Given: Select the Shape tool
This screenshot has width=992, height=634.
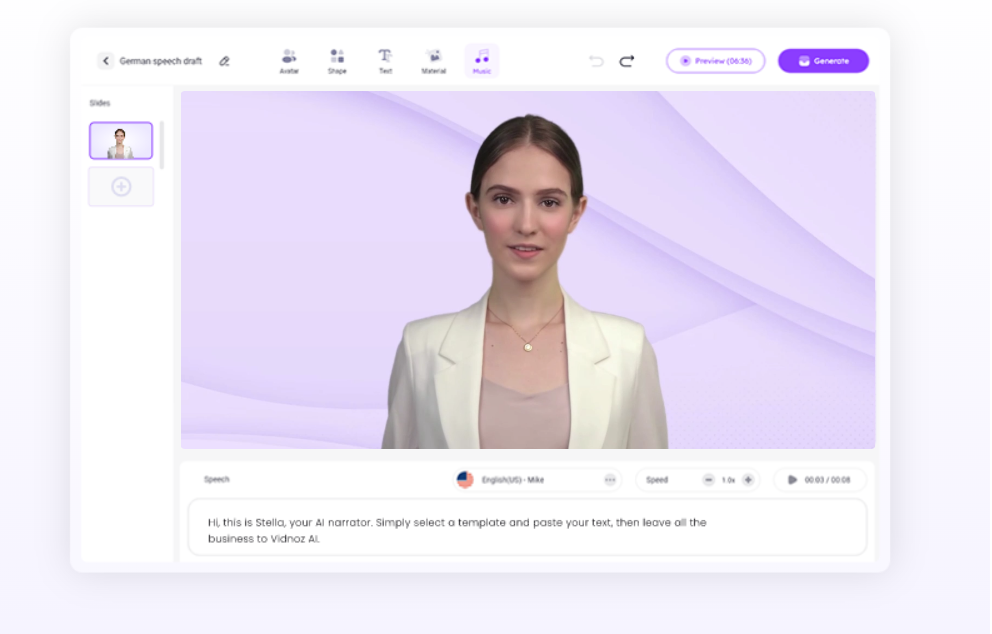Looking at the screenshot, I should pos(337,61).
